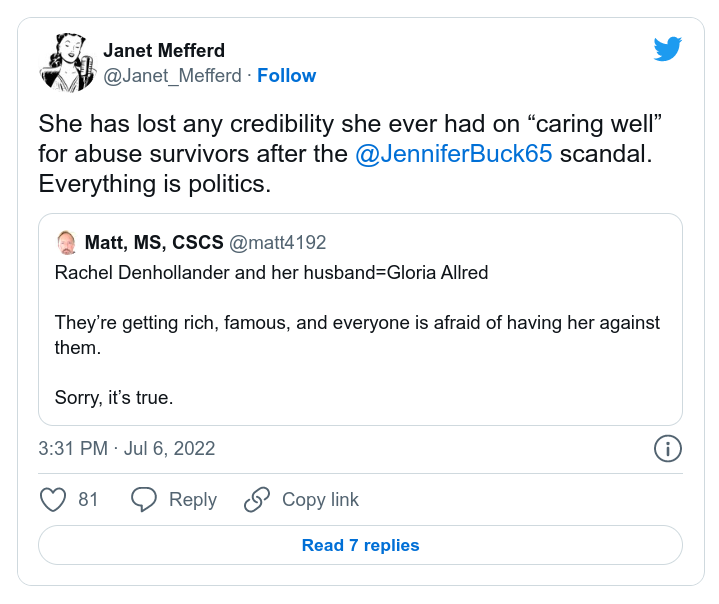The image size is (719, 604).
Task: Click the Twitter bird logo
Action: pyautogui.click(x=667, y=49)
